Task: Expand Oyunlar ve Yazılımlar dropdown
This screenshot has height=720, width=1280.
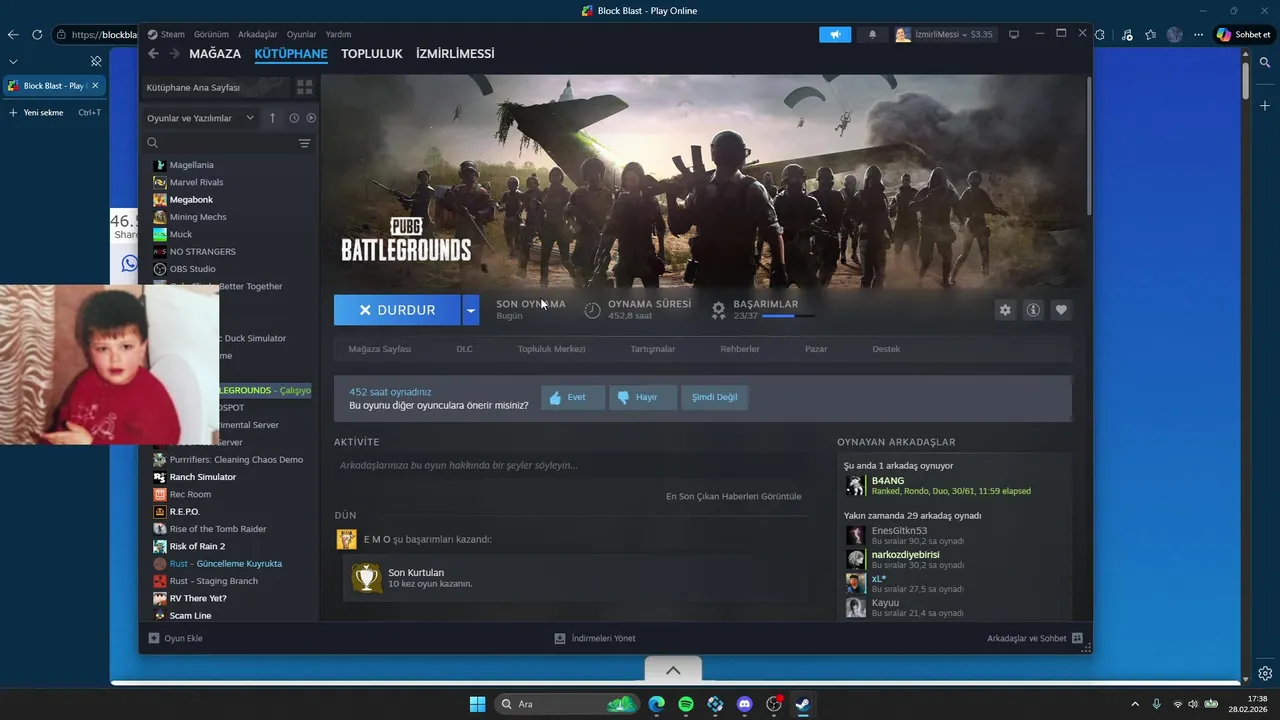Action: click(201, 118)
